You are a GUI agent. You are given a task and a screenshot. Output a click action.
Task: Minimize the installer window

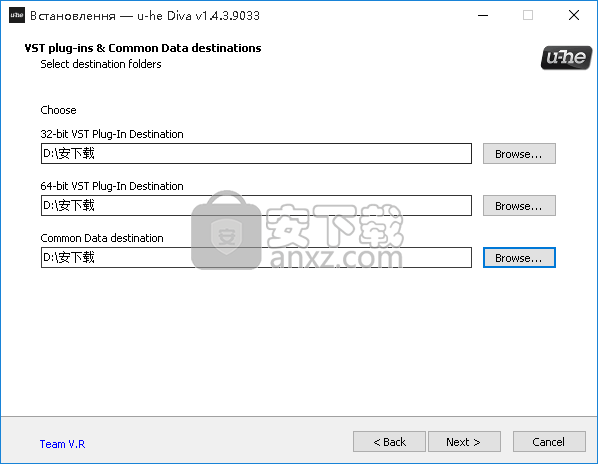(x=483, y=15)
